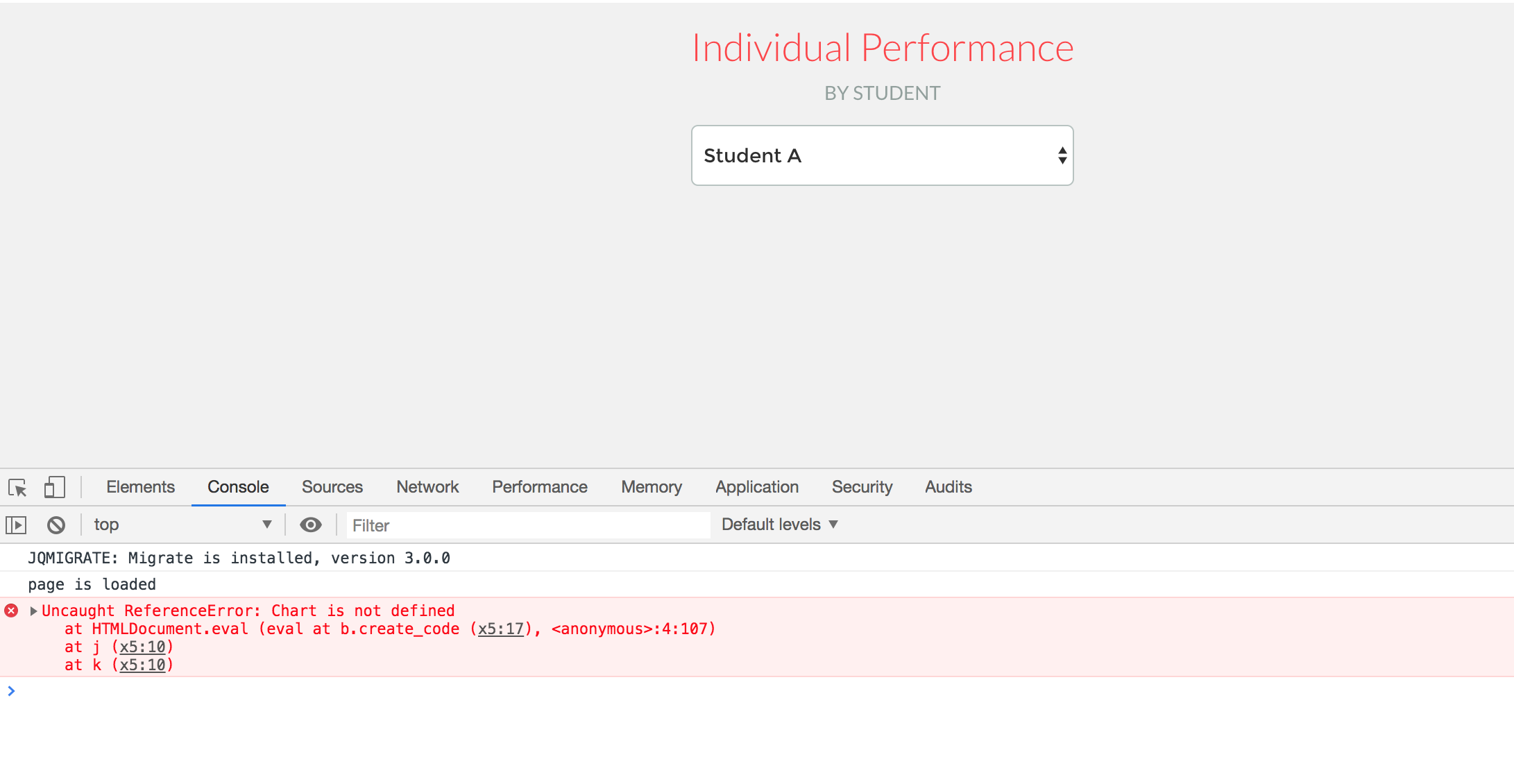Screen dimensions: 1514x784
Task: Click the inspect element picker icon
Action: point(17,488)
